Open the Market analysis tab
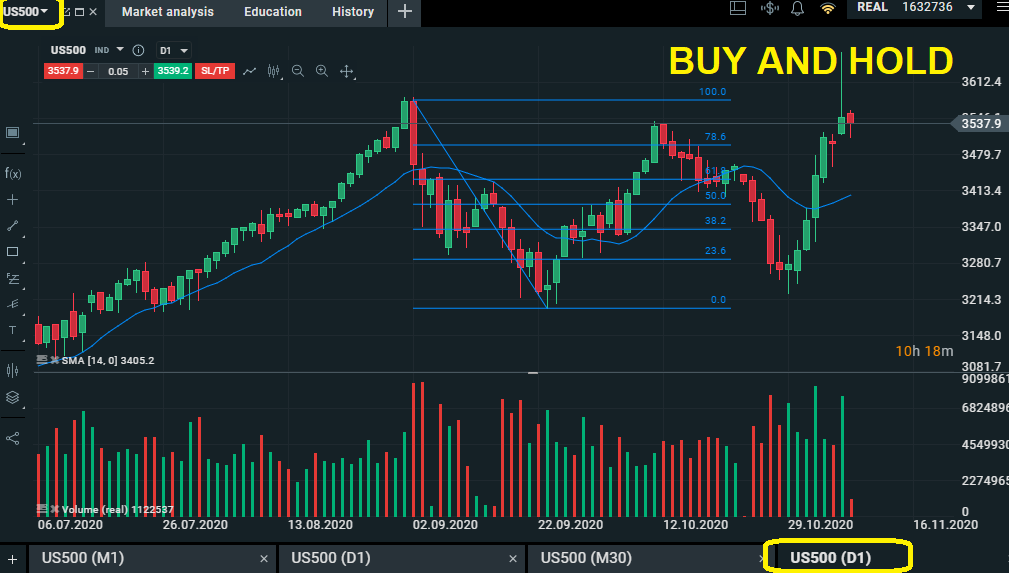 pos(167,12)
